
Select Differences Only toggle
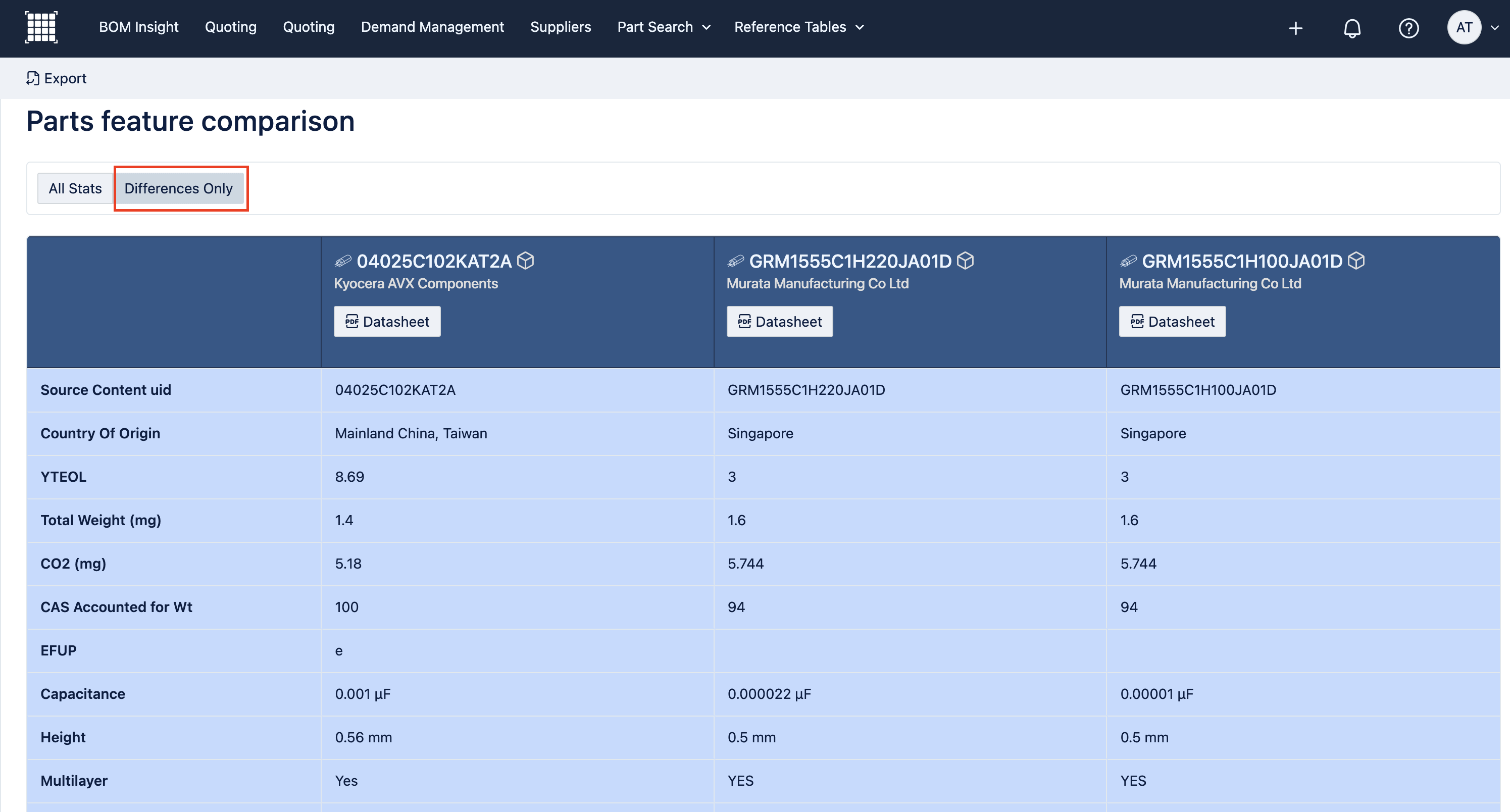pyautogui.click(x=178, y=188)
